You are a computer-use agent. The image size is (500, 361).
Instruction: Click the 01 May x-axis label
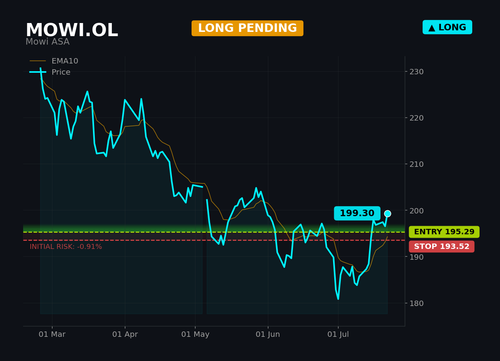point(195,334)
